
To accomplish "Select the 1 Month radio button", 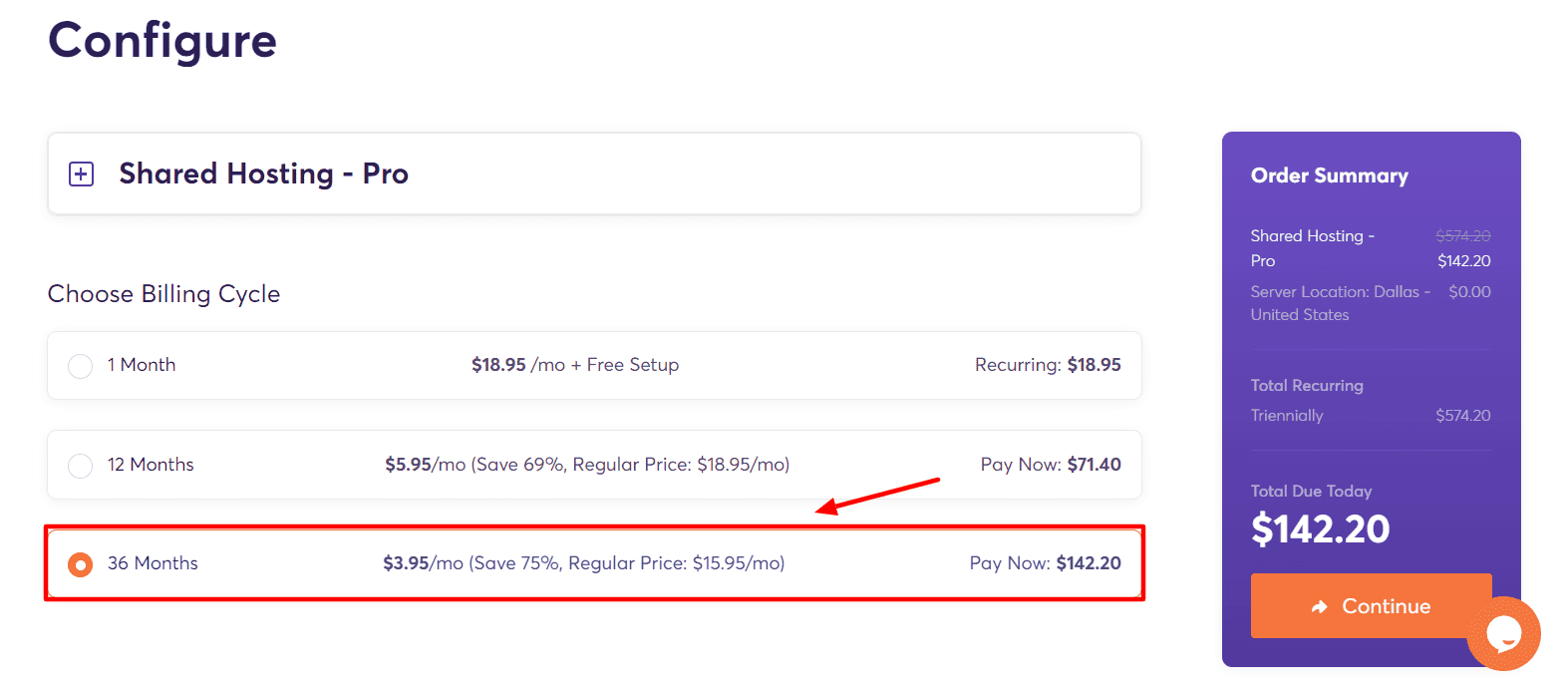I will pyautogui.click(x=80, y=366).
